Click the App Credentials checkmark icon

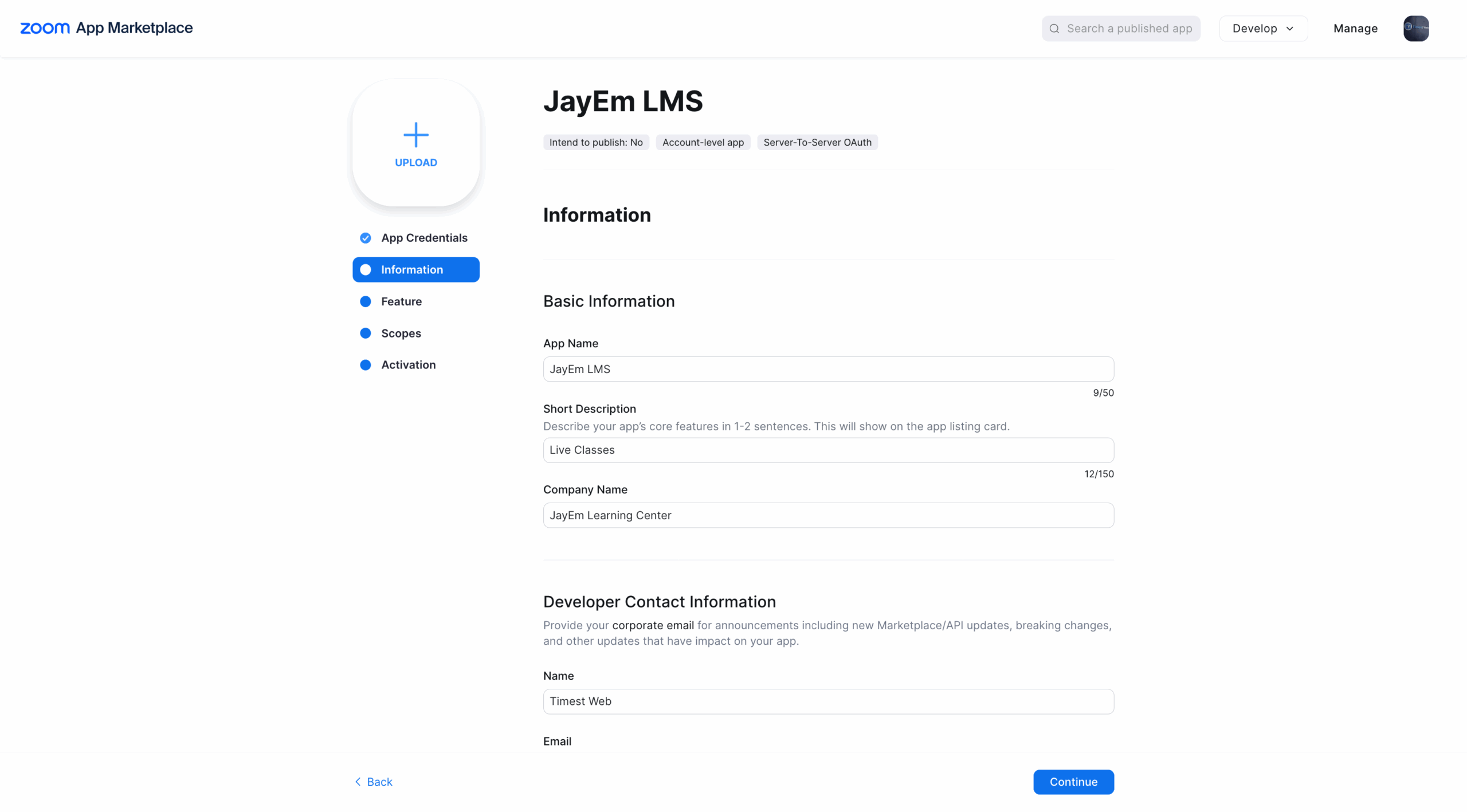365,238
